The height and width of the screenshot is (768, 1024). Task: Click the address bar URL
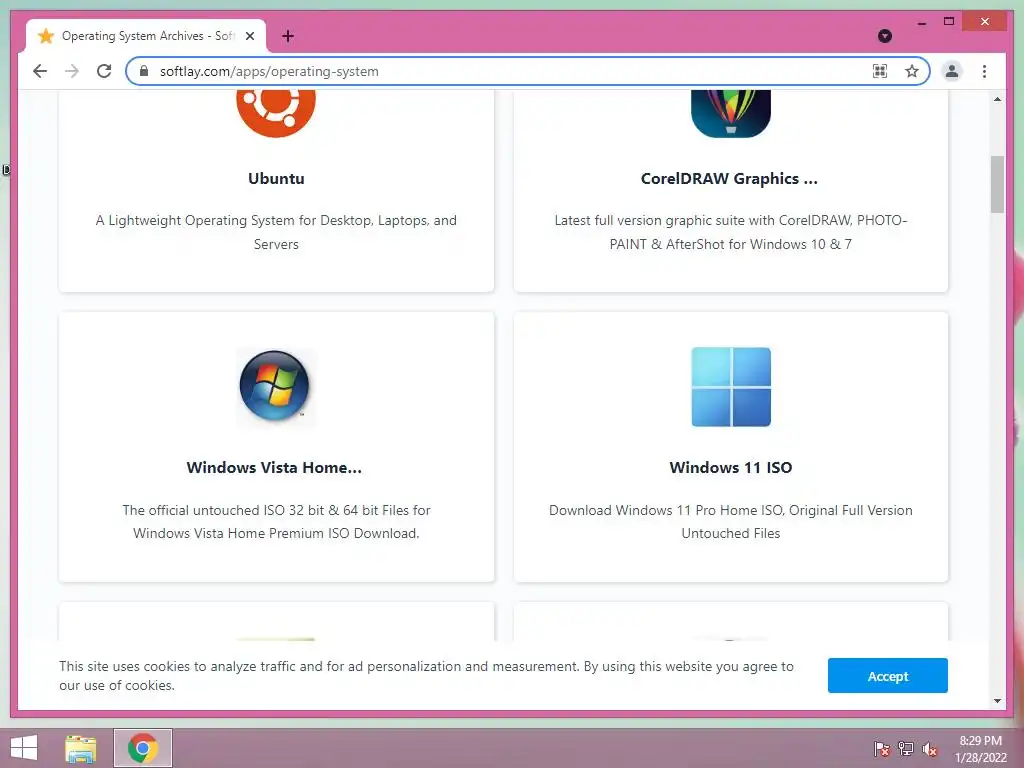269,71
